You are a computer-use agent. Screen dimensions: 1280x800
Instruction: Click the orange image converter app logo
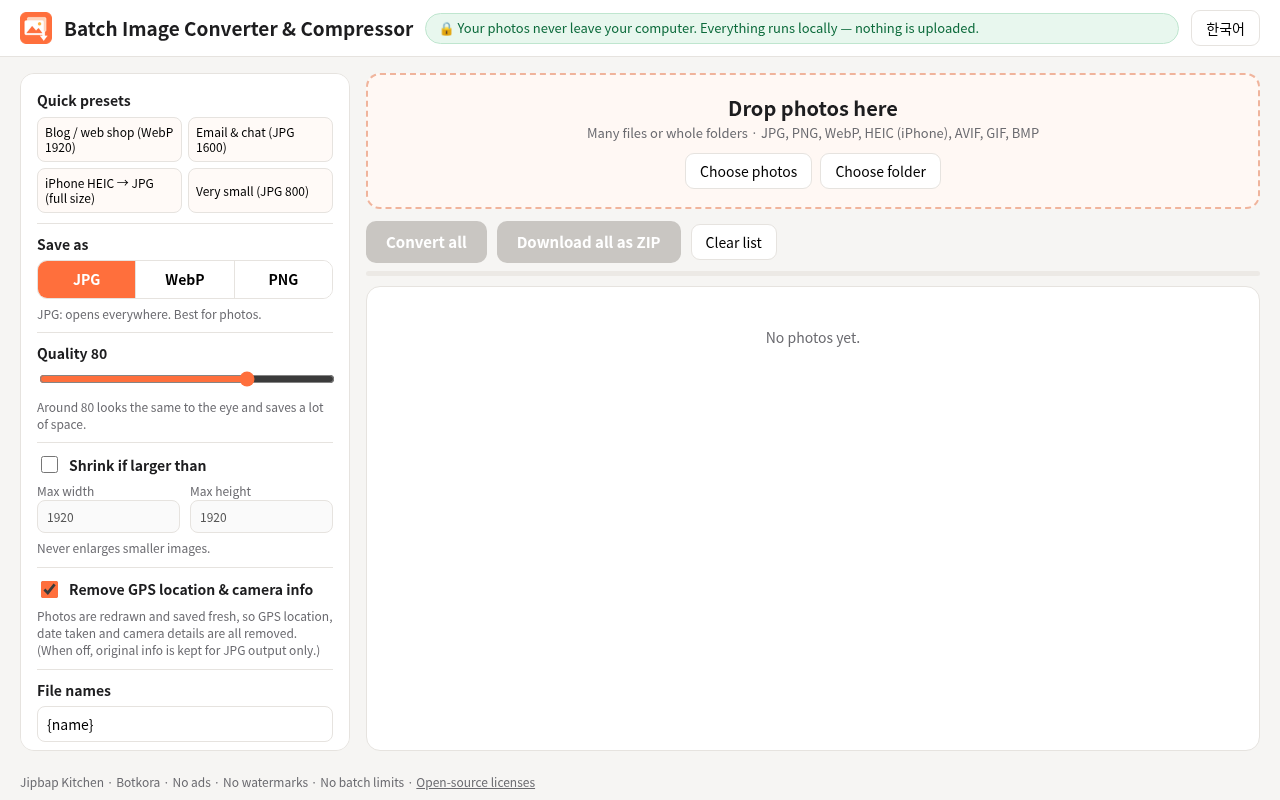(36, 28)
